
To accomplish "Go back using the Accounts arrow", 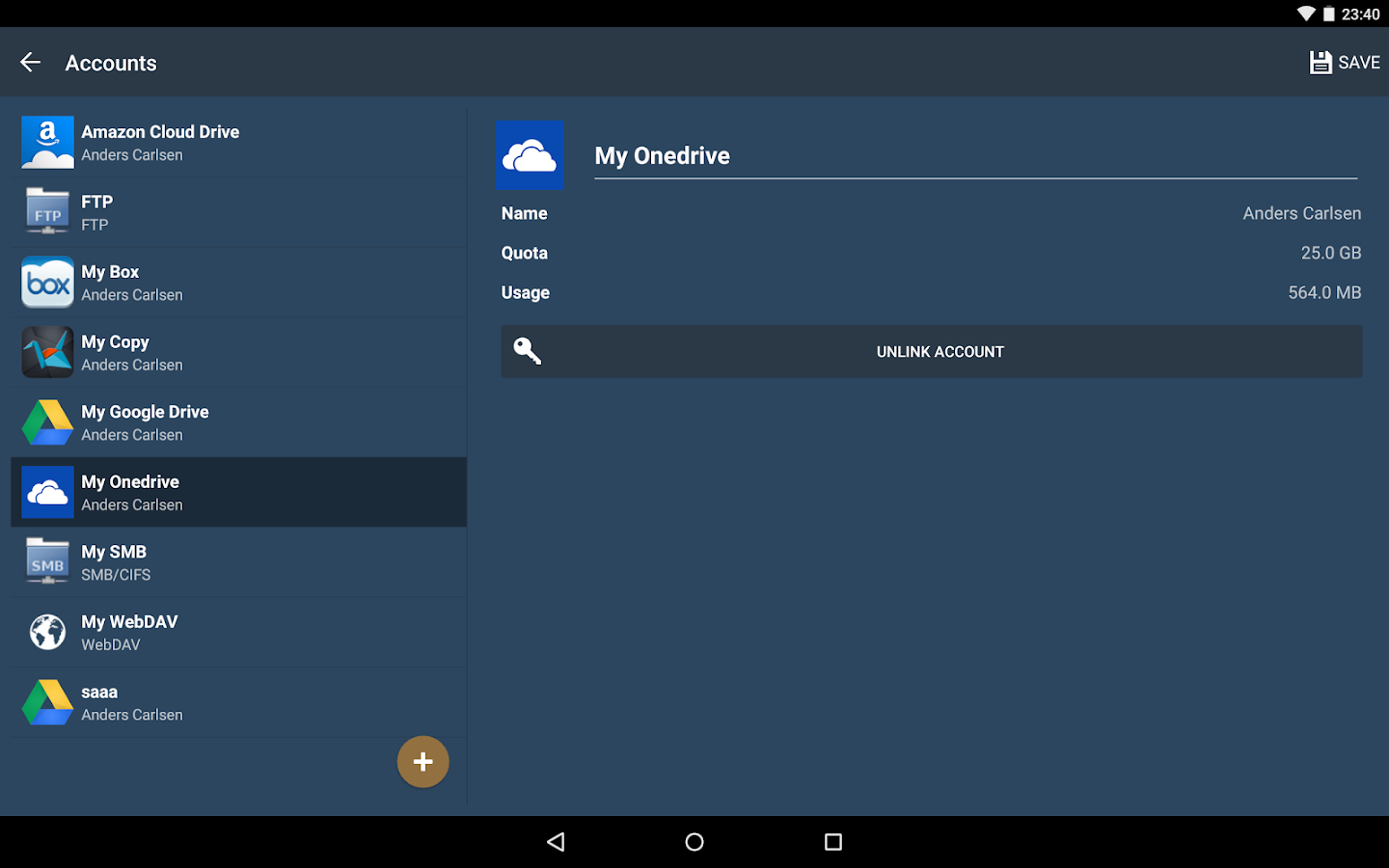I will click(x=30, y=62).
